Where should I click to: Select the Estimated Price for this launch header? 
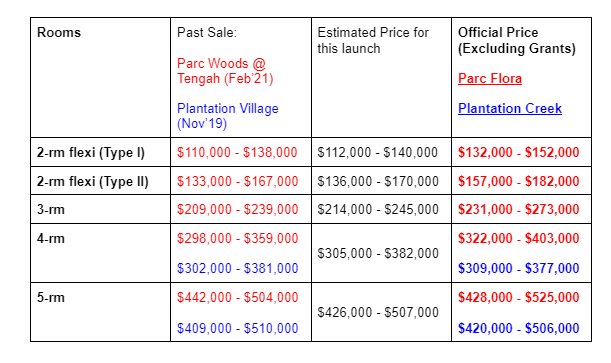(x=373, y=41)
